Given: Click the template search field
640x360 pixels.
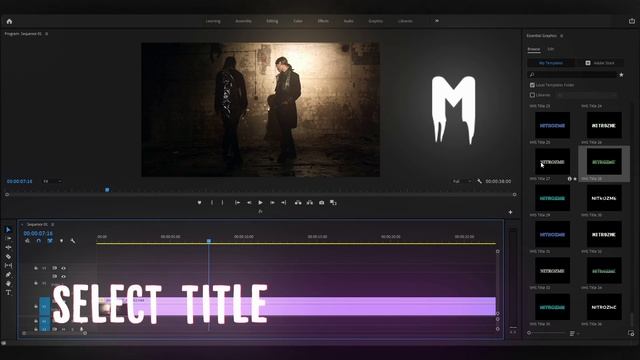Looking at the screenshot, I should [573, 75].
